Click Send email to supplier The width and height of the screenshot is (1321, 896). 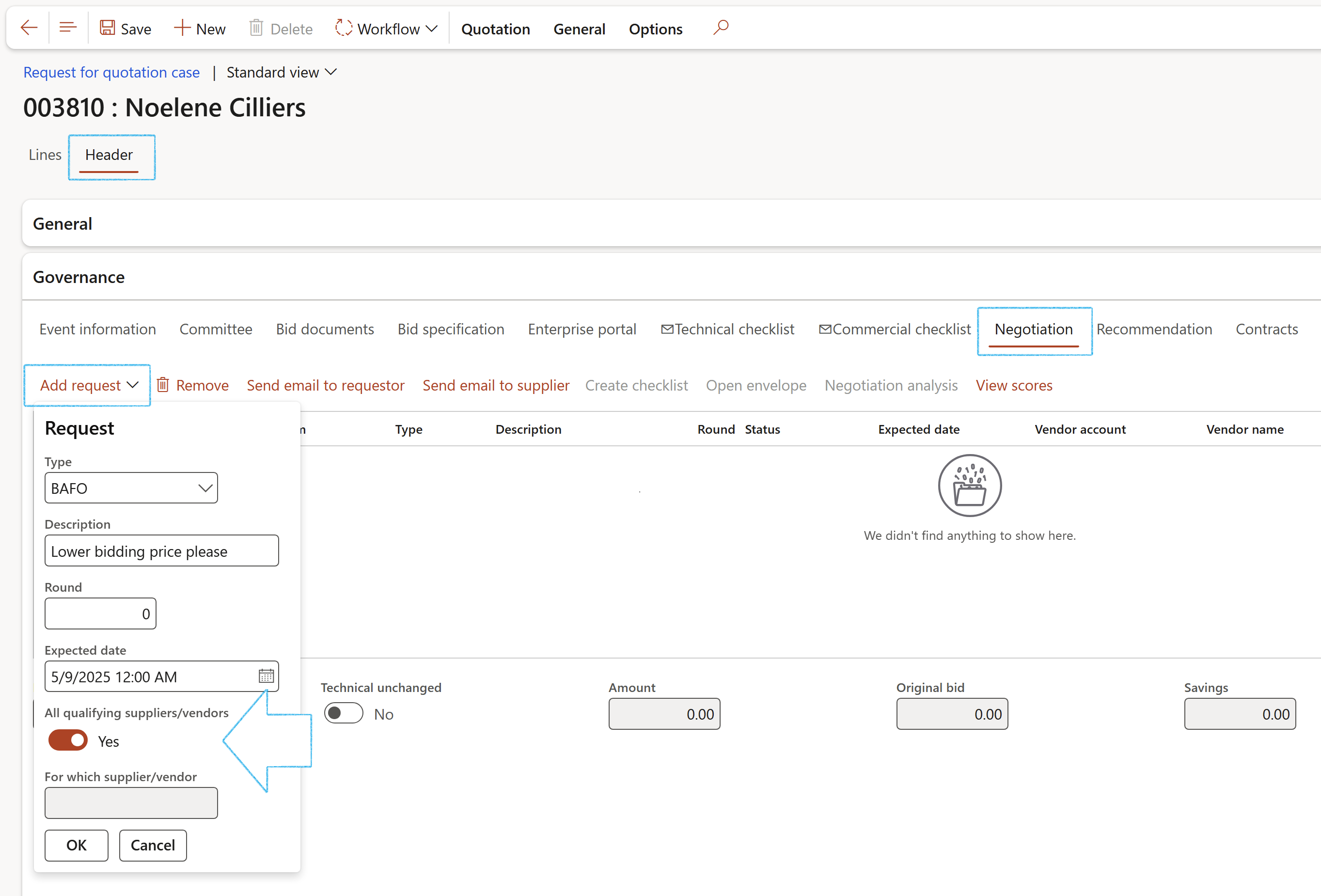[x=496, y=385]
